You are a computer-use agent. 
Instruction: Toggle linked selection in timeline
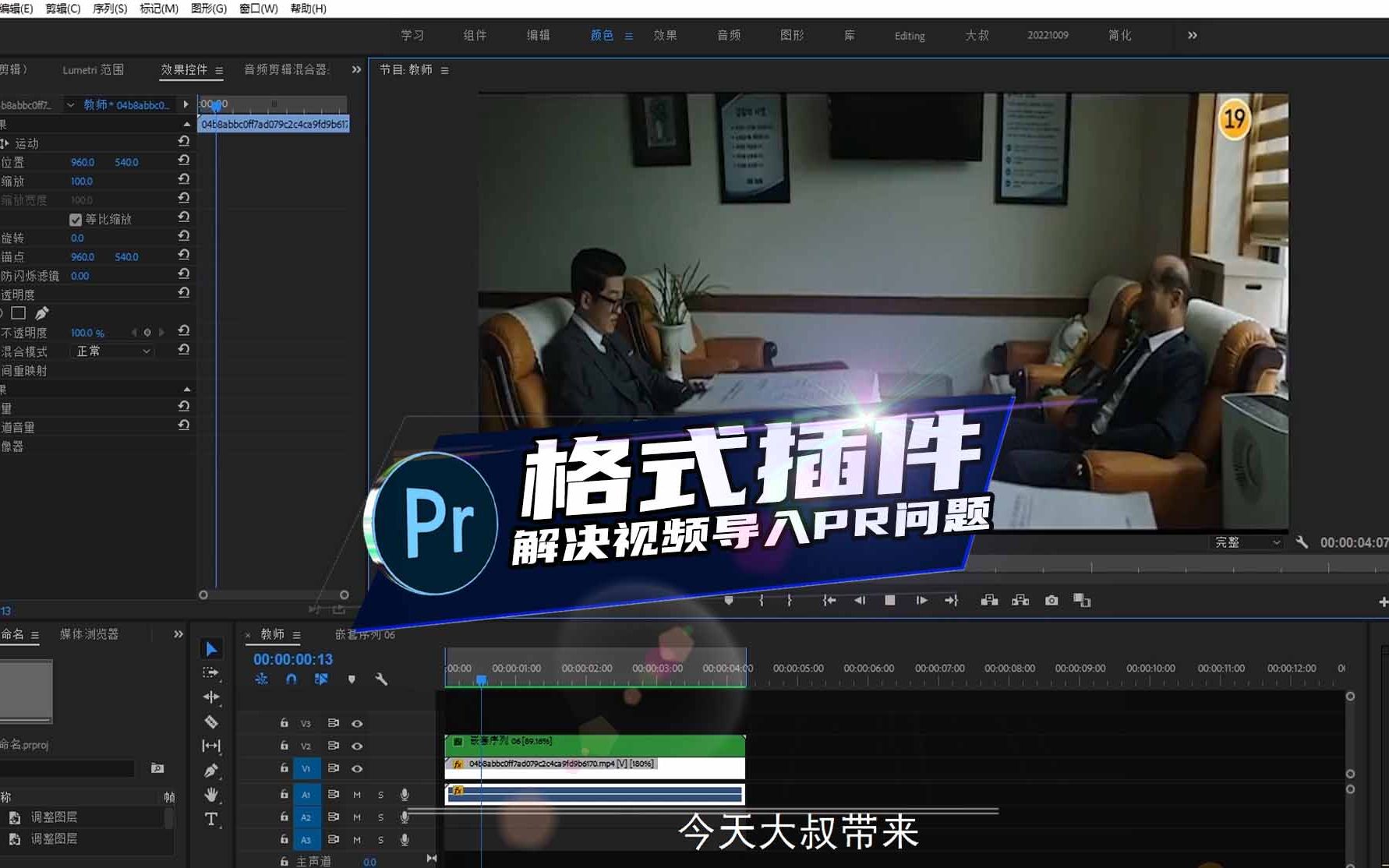click(x=321, y=679)
